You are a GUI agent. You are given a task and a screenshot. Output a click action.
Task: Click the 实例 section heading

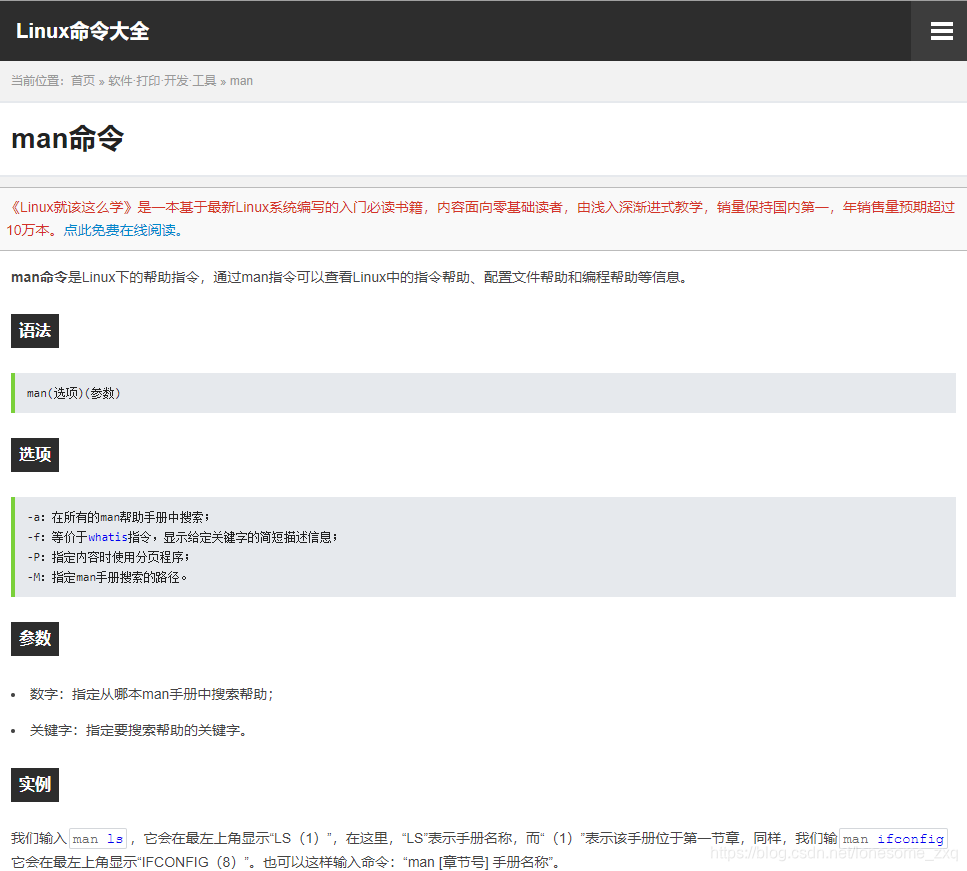point(35,785)
